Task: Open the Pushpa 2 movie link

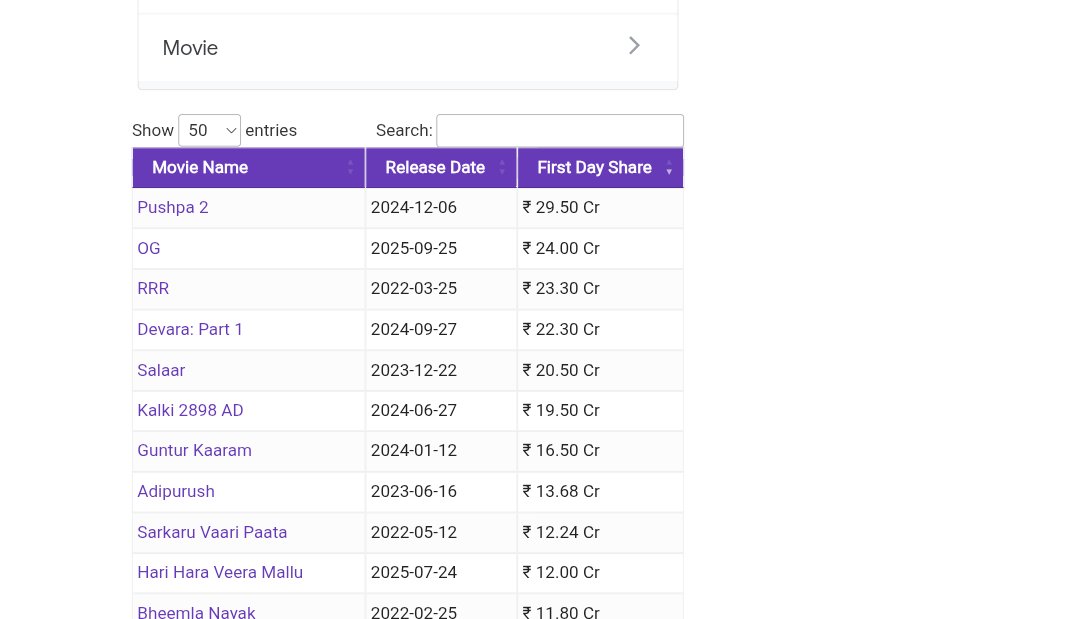Action: (173, 207)
